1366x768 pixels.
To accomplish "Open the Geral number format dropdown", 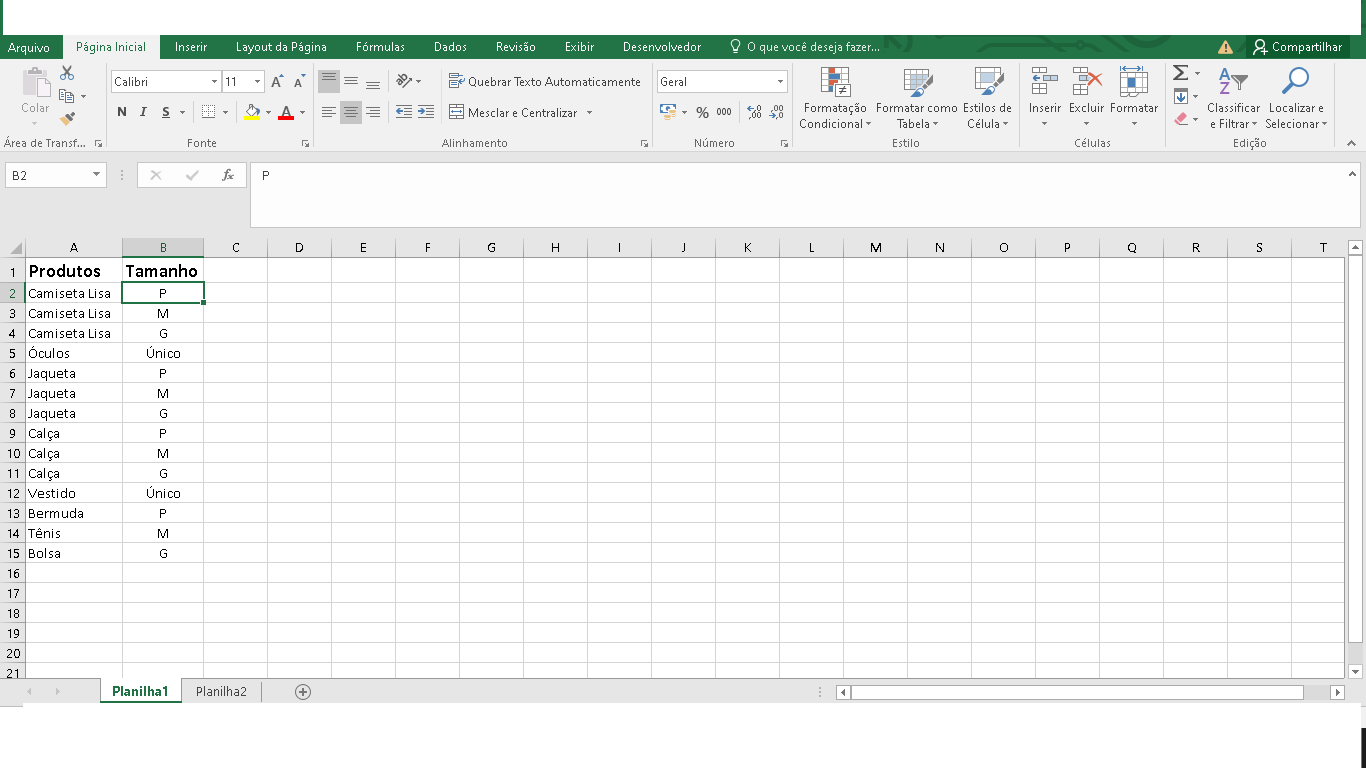I will tap(781, 82).
